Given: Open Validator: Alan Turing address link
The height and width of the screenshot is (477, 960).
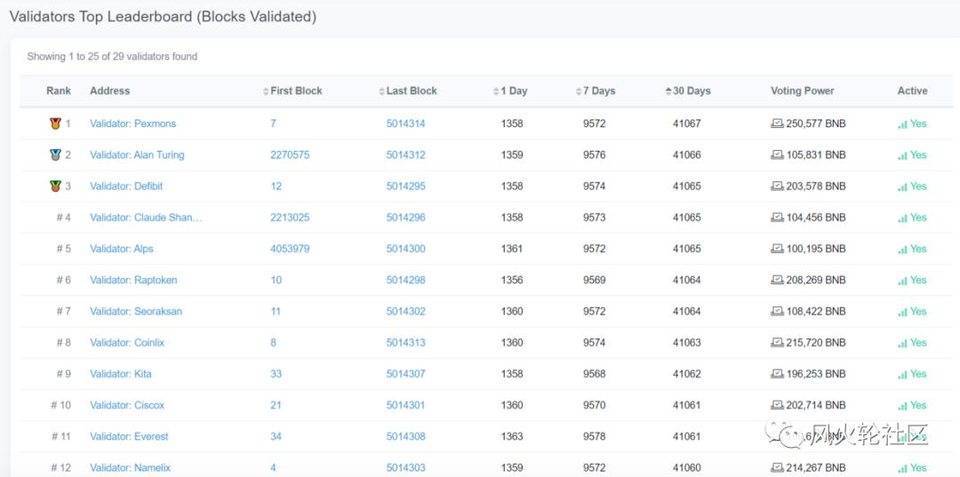Looking at the screenshot, I should [x=137, y=155].
